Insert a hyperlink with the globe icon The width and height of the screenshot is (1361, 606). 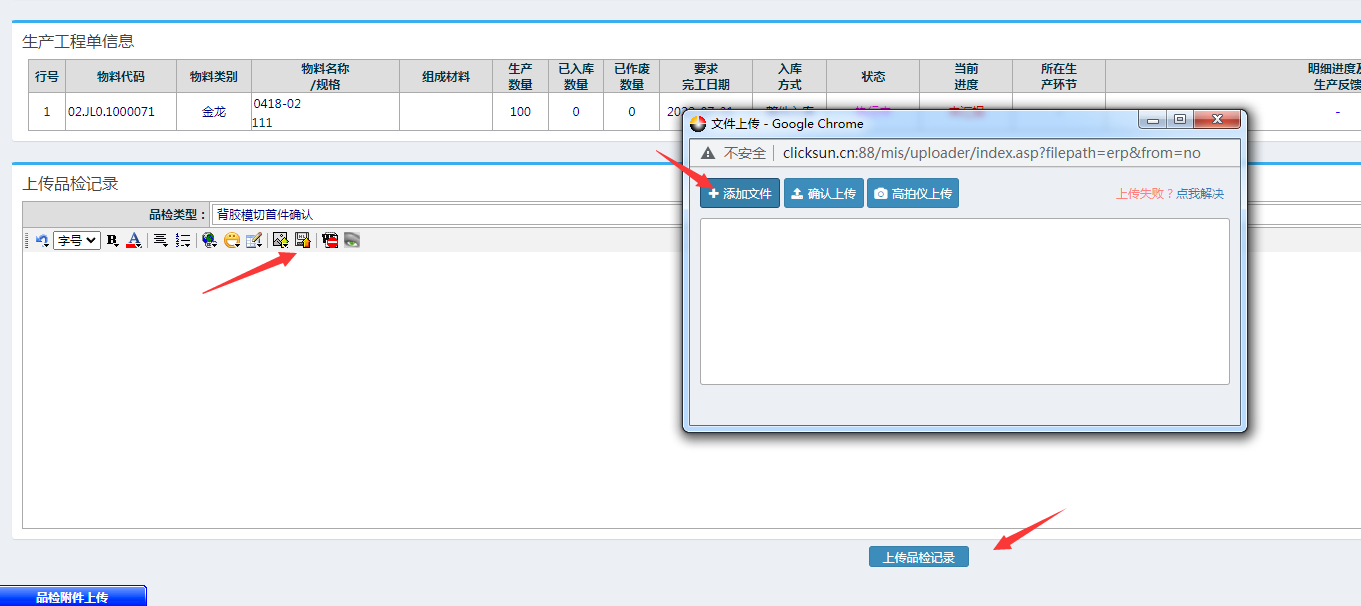209,240
